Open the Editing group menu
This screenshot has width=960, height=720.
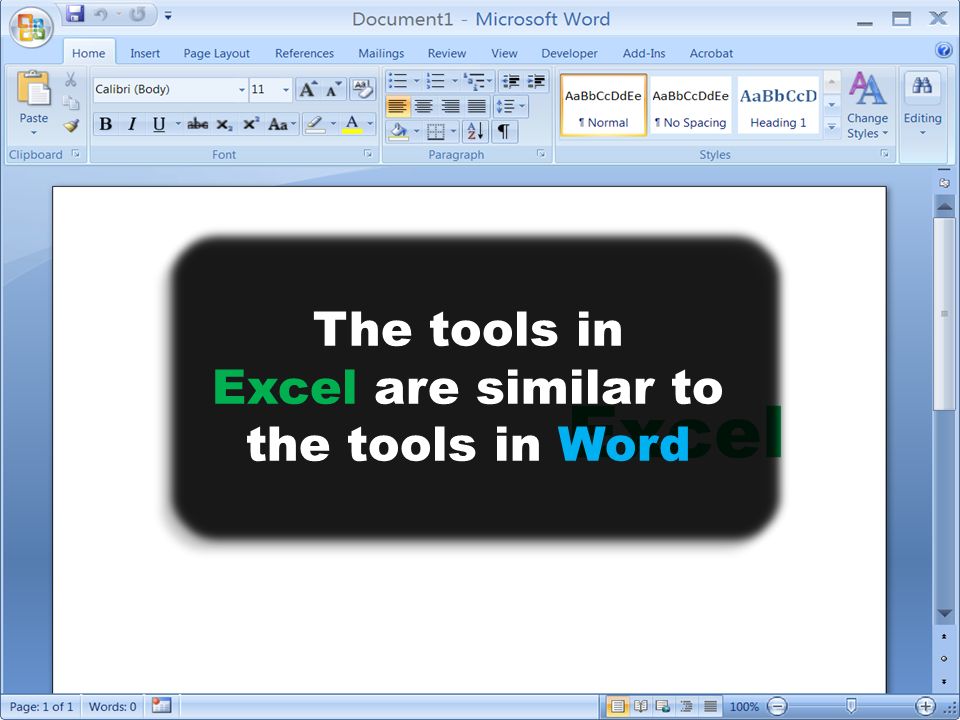pyautogui.click(x=922, y=106)
